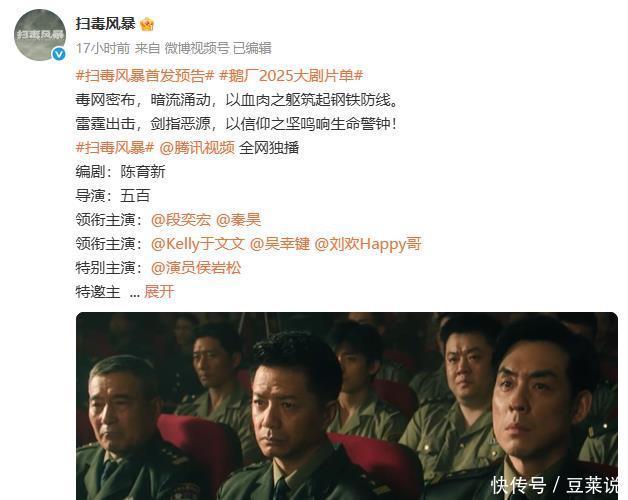Open the @秦昊 profile mention
Viewport: 628px width, 500px height.
238,220
